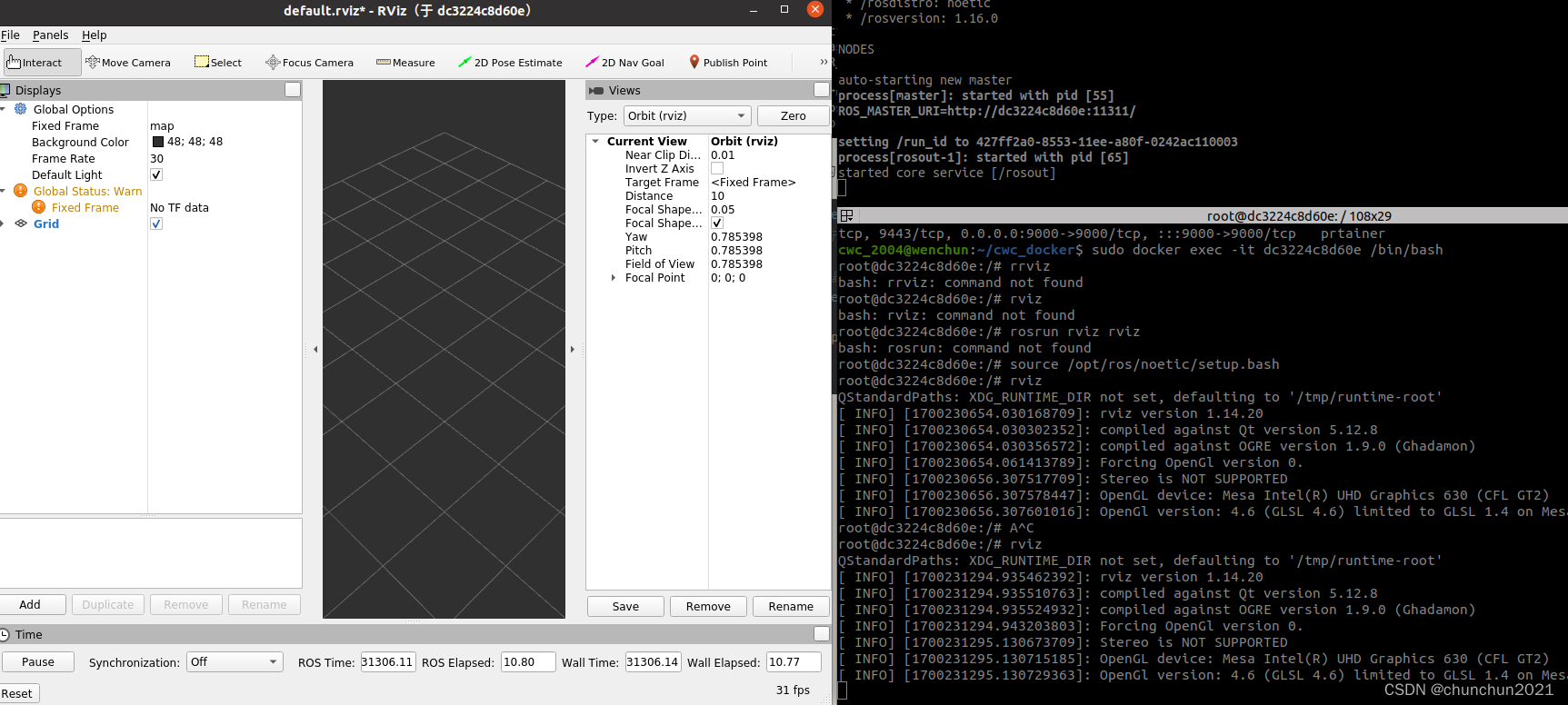The width and height of the screenshot is (1568, 705).
Task: Open the view Type dropdown
Action: tap(686, 116)
